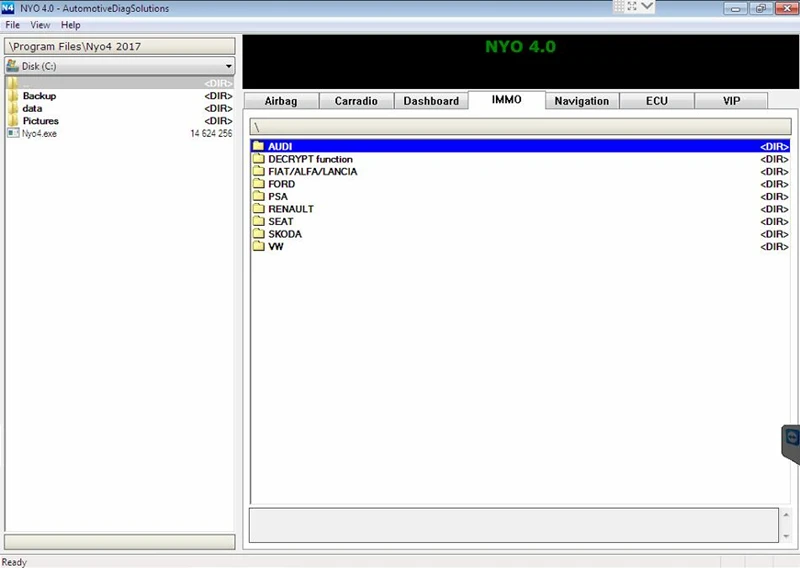Select the SKODA directory name

tap(285, 234)
